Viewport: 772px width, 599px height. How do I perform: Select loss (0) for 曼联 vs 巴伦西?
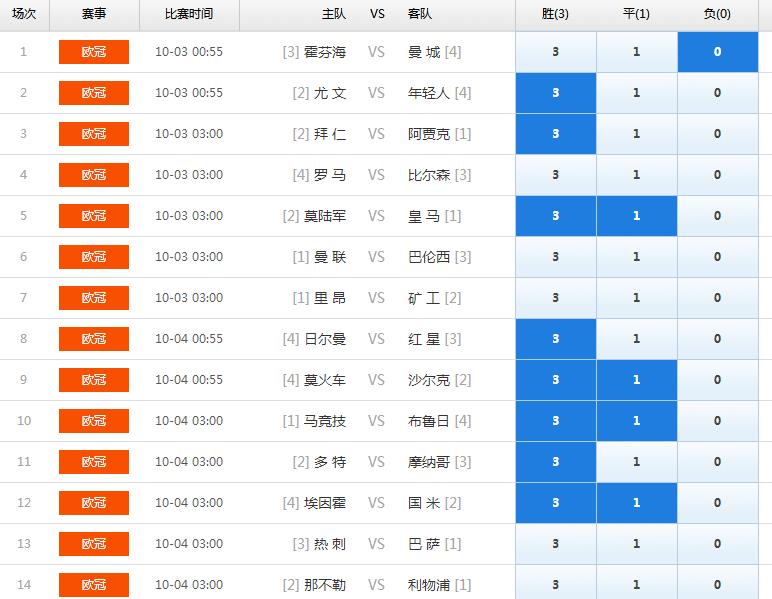(x=718, y=257)
